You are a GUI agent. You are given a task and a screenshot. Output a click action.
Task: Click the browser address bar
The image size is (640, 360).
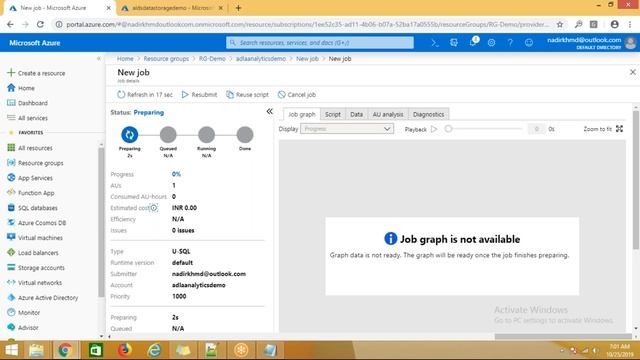coord(308,24)
